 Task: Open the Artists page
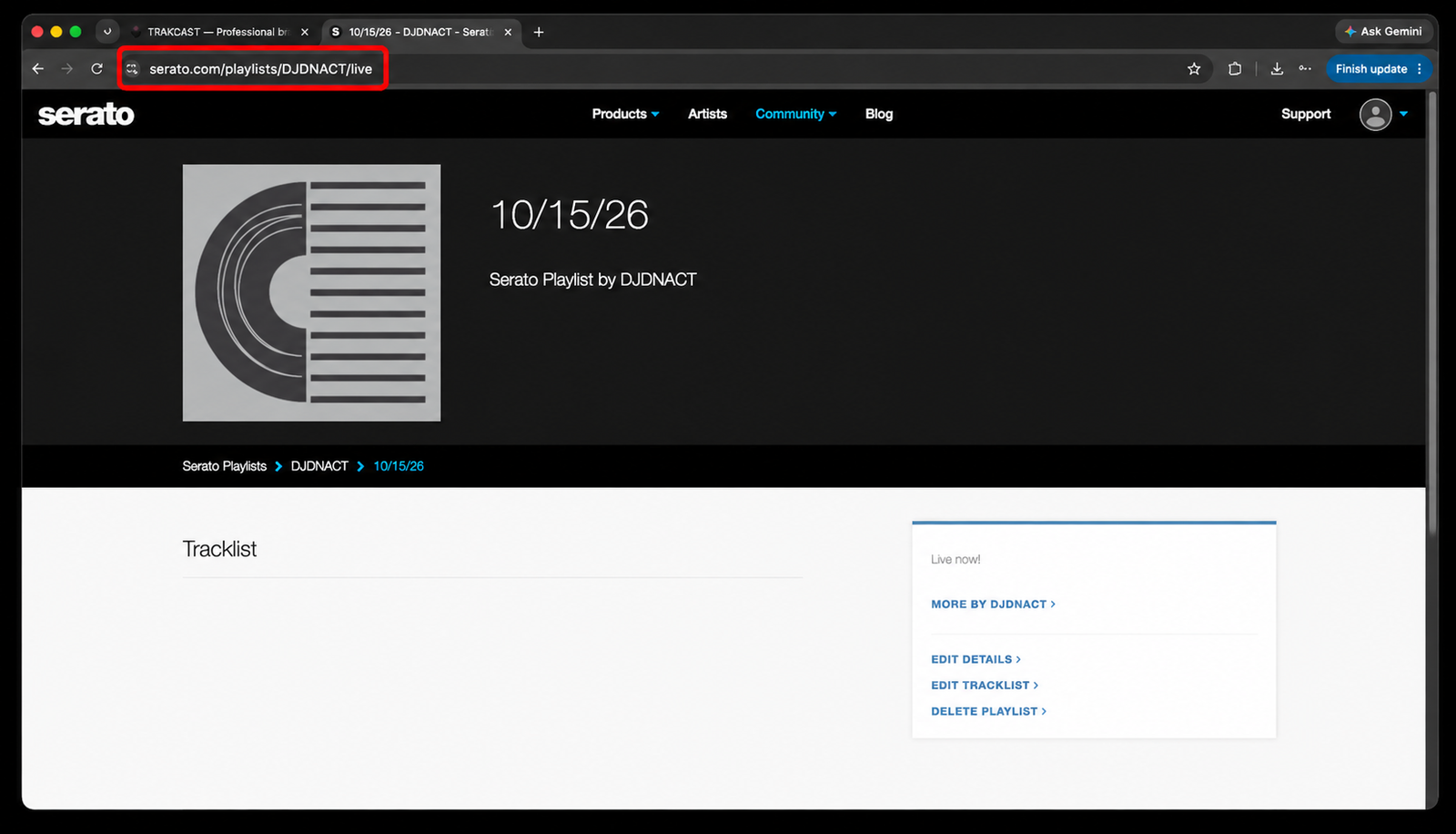707,114
